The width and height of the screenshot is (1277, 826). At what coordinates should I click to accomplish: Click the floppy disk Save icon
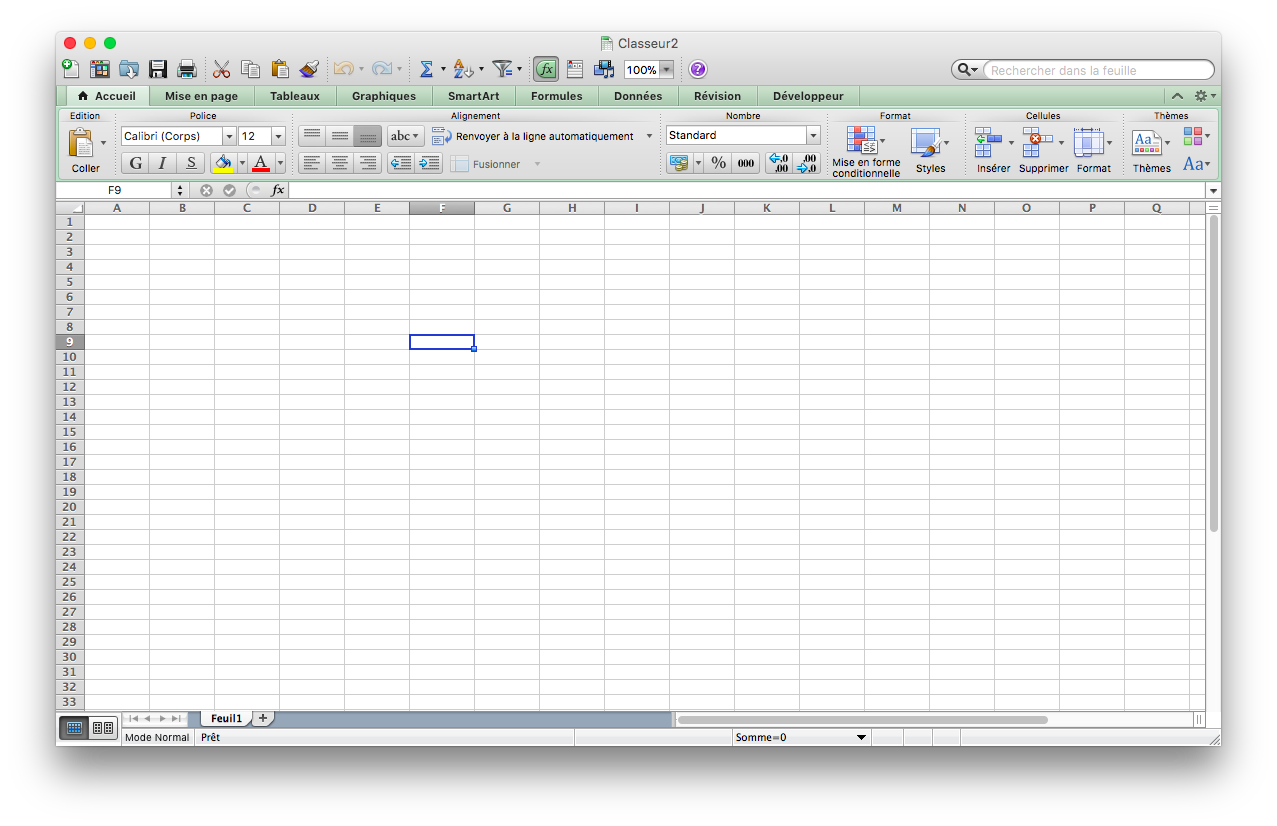pyautogui.click(x=158, y=69)
